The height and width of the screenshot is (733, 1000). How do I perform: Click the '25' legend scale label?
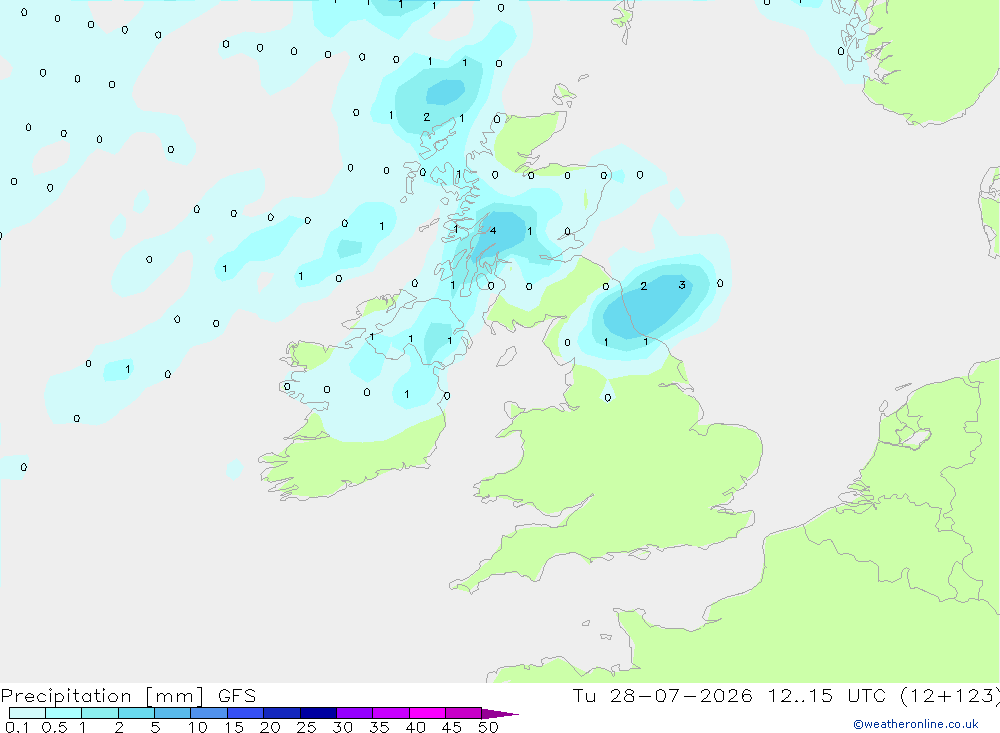point(306,727)
